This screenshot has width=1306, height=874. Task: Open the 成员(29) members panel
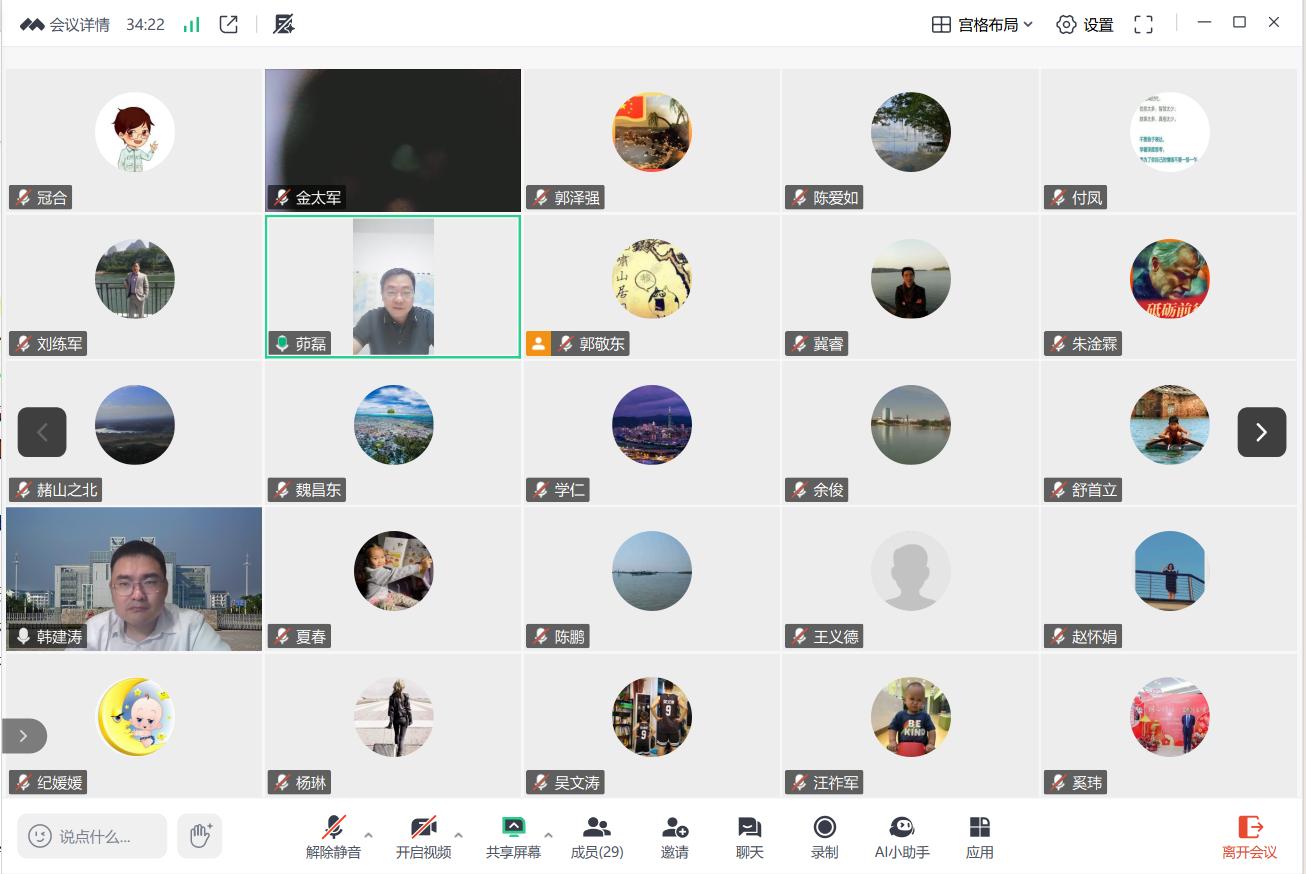coord(597,837)
